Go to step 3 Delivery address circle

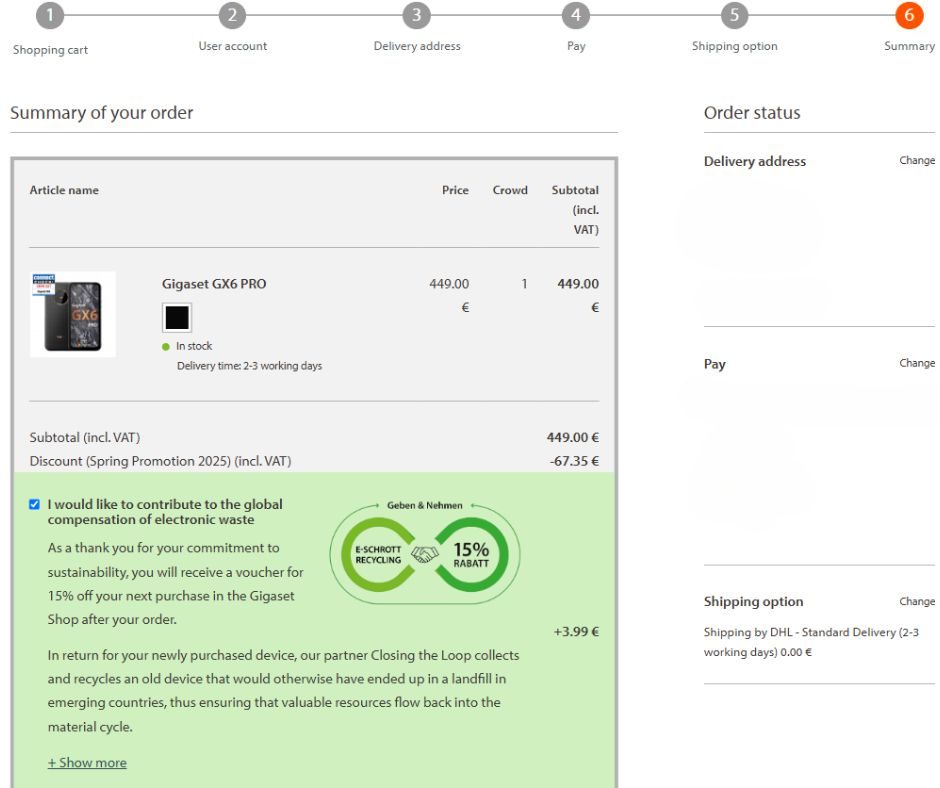(x=417, y=15)
